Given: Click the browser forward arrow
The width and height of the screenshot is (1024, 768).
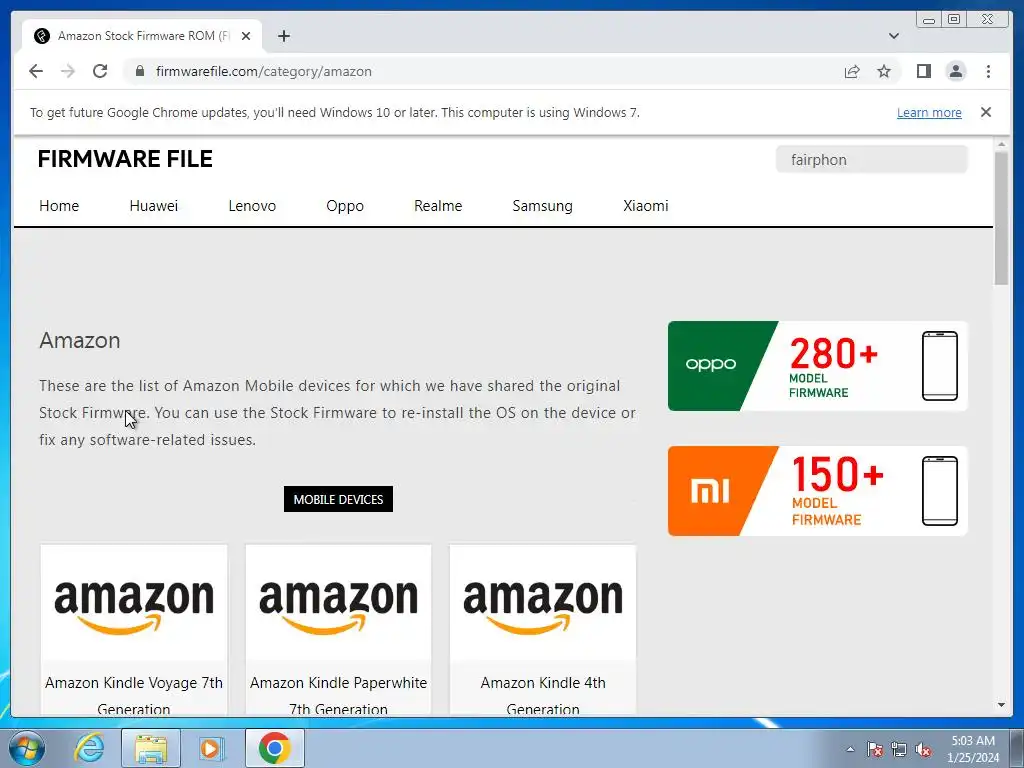Looking at the screenshot, I should tap(68, 71).
